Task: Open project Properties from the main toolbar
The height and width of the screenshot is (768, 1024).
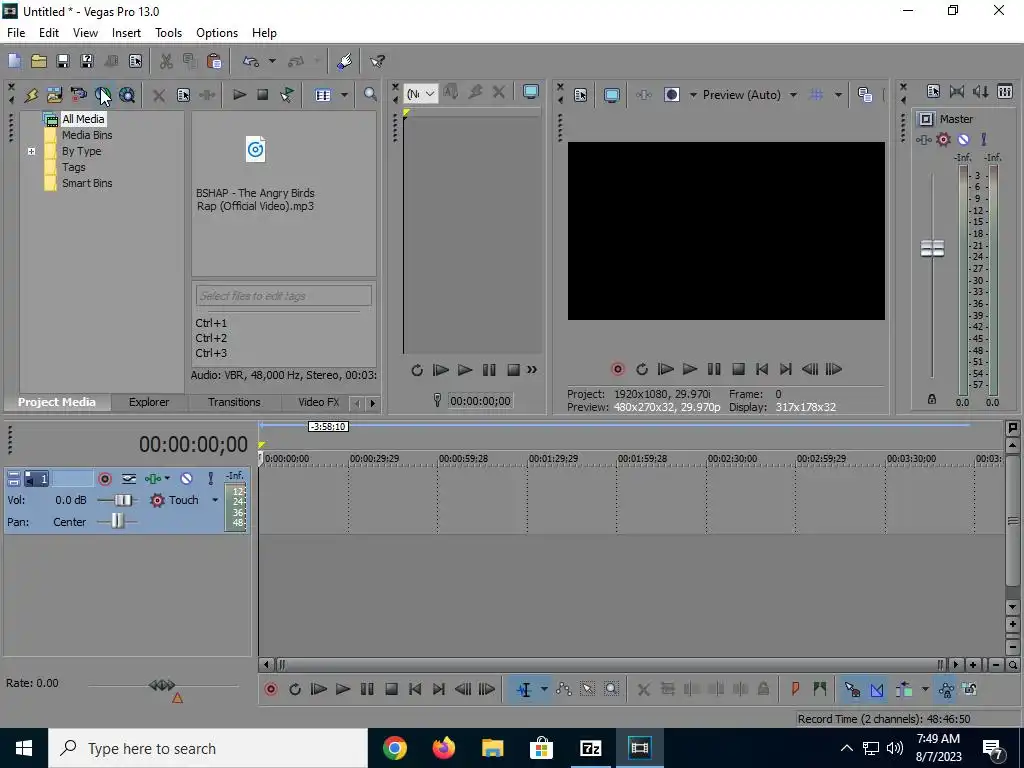Action: click(135, 61)
